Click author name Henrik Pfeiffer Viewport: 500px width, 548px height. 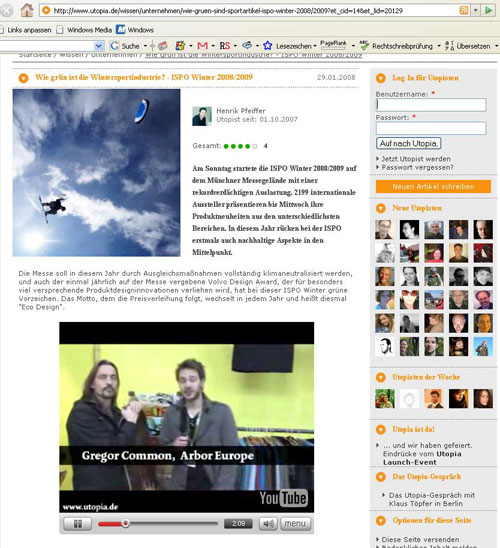tap(241, 111)
